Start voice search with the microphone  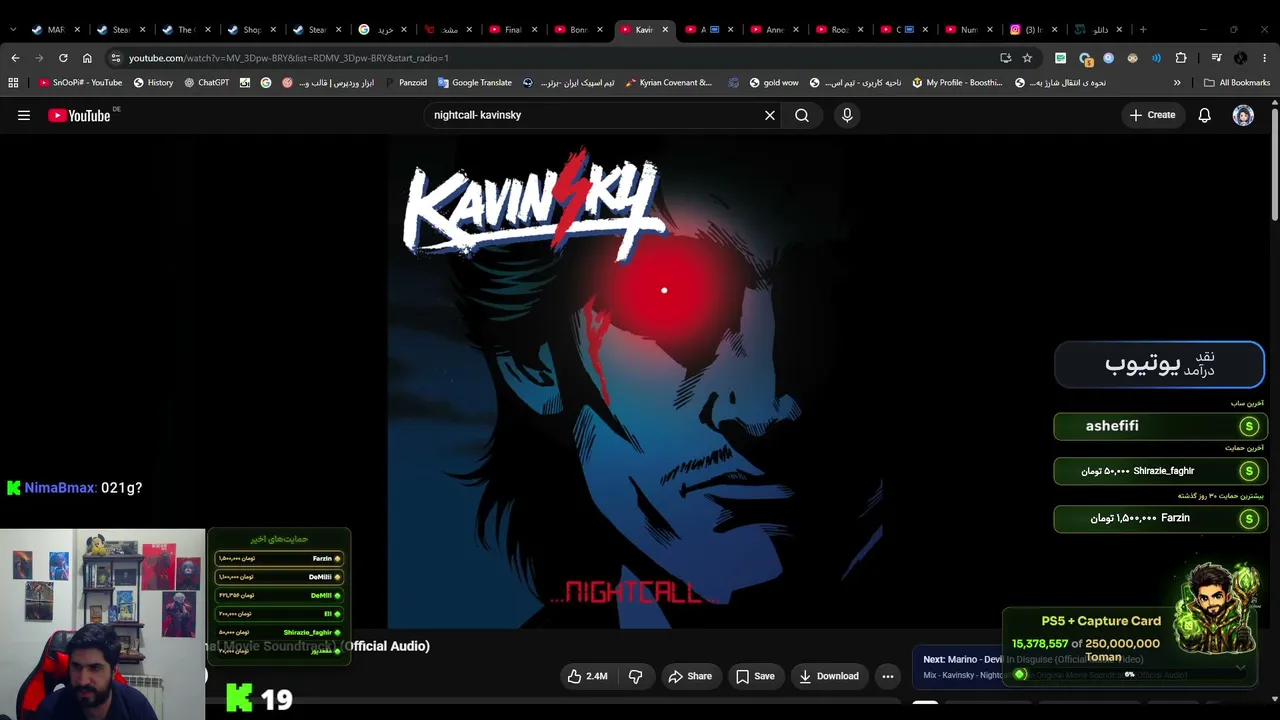pos(847,115)
